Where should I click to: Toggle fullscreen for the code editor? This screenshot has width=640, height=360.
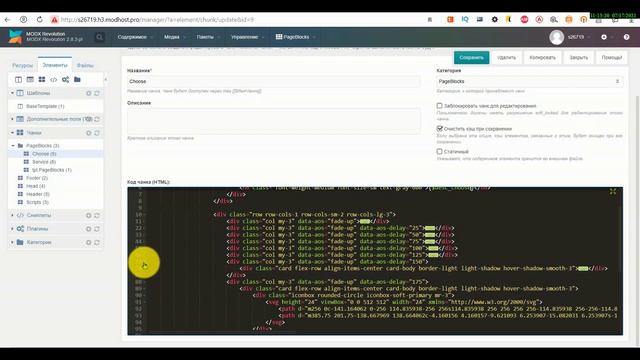(613, 191)
